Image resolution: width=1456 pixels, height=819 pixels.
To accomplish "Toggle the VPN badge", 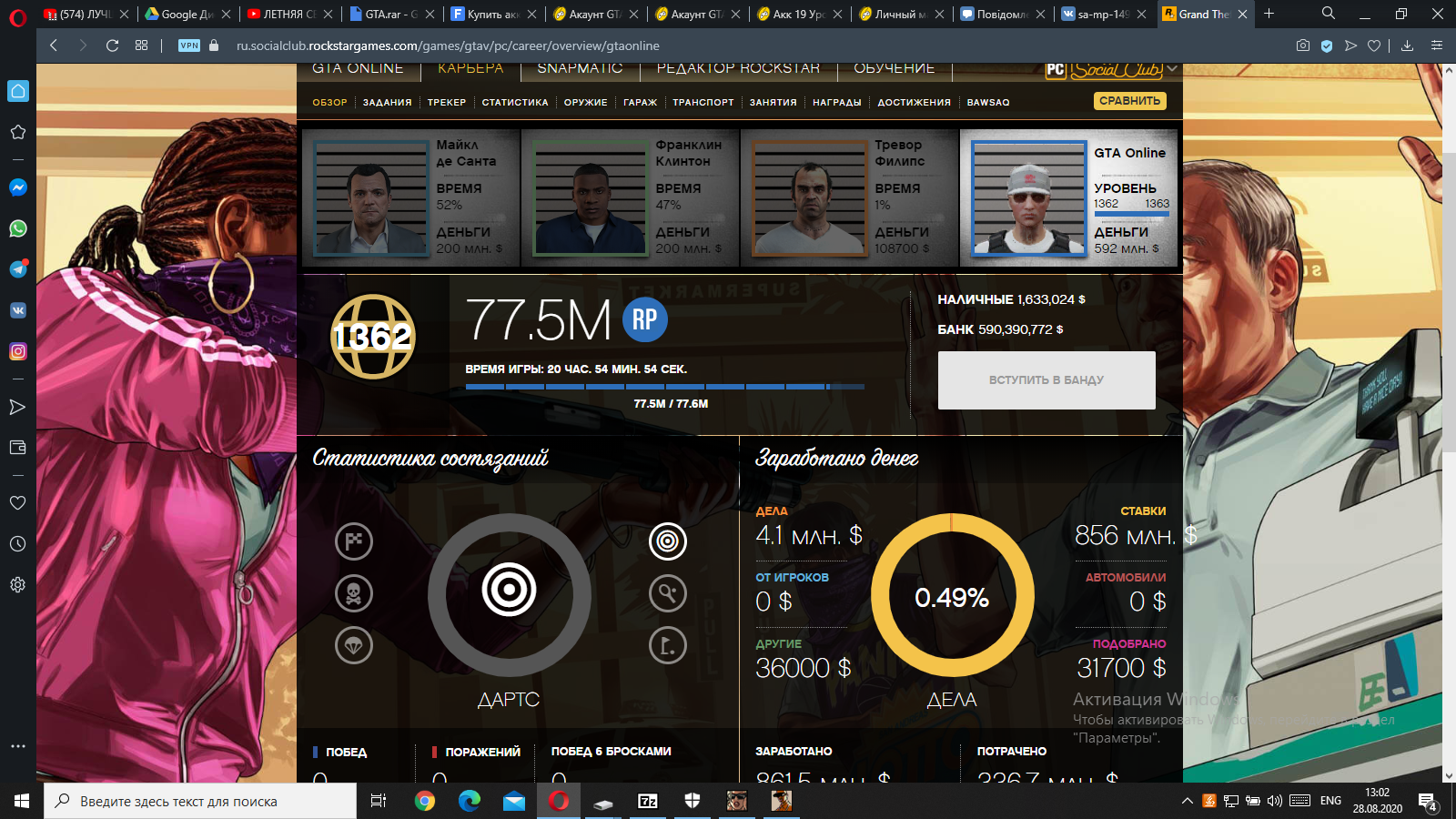I will (x=189, y=45).
